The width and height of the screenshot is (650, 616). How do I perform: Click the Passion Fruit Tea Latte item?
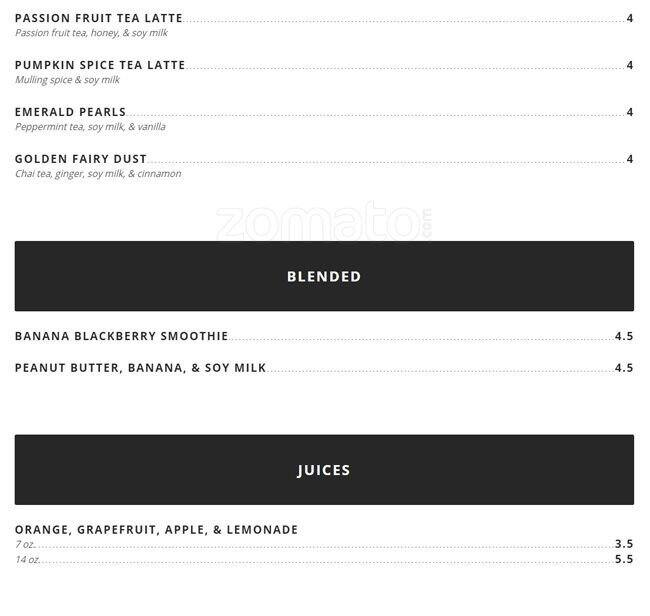[x=99, y=18]
